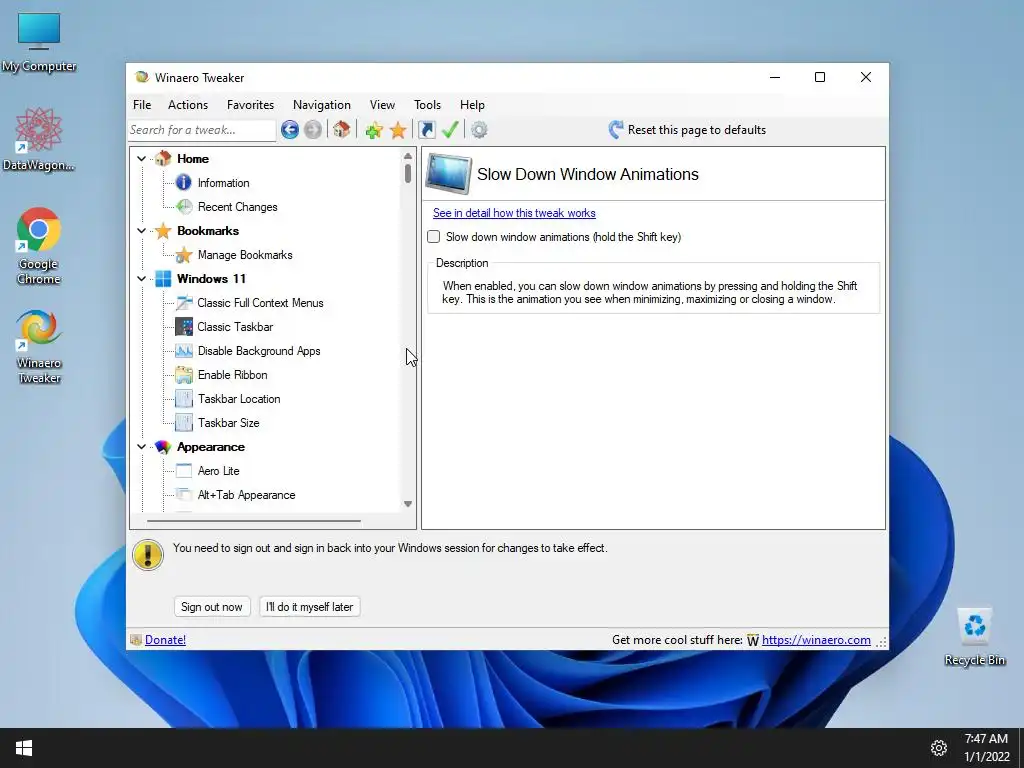Open bookmarks via gold star toolbar icon
The width and height of the screenshot is (1024, 768).
(398, 130)
